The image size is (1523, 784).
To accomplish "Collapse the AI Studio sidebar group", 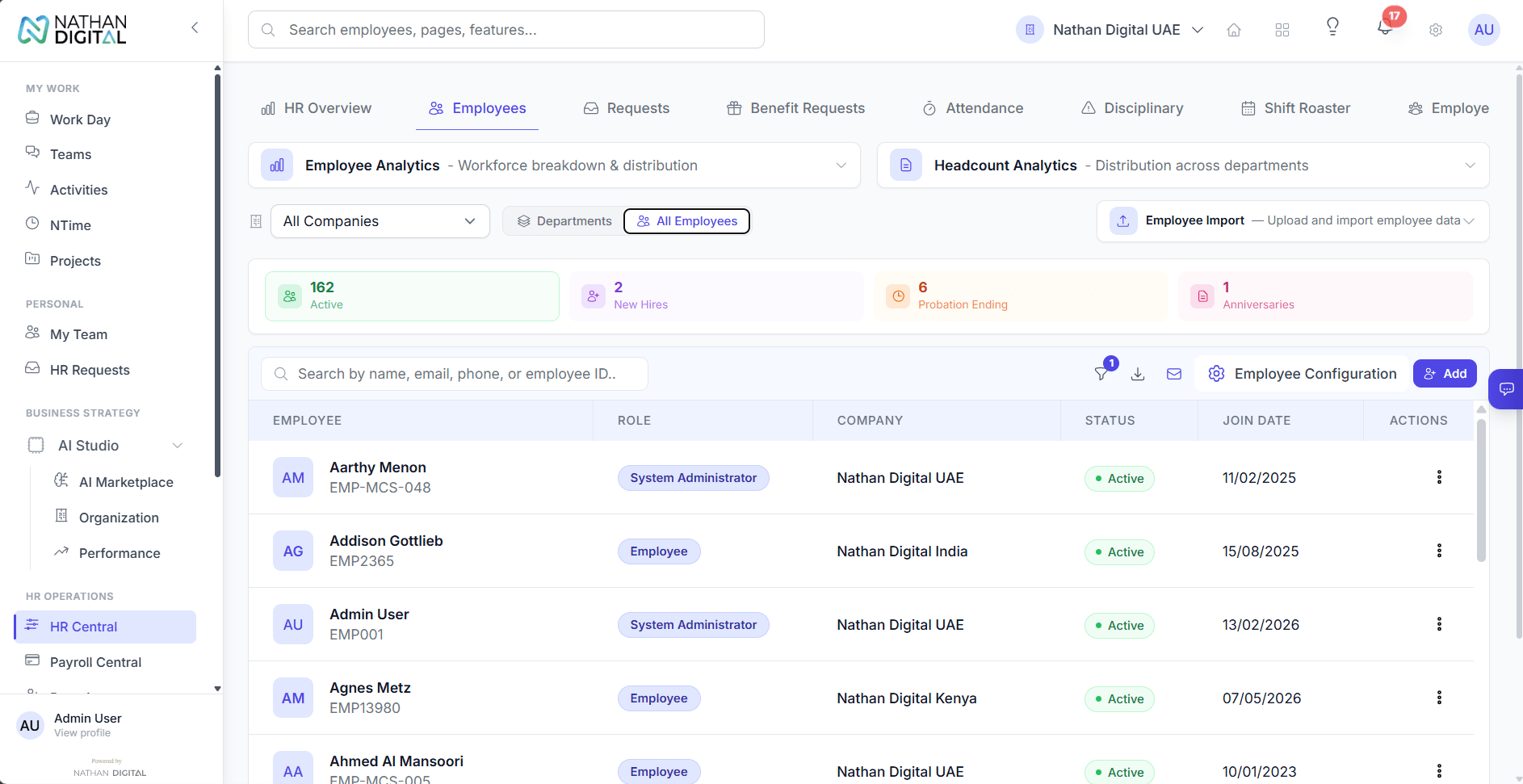I will (x=178, y=446).
